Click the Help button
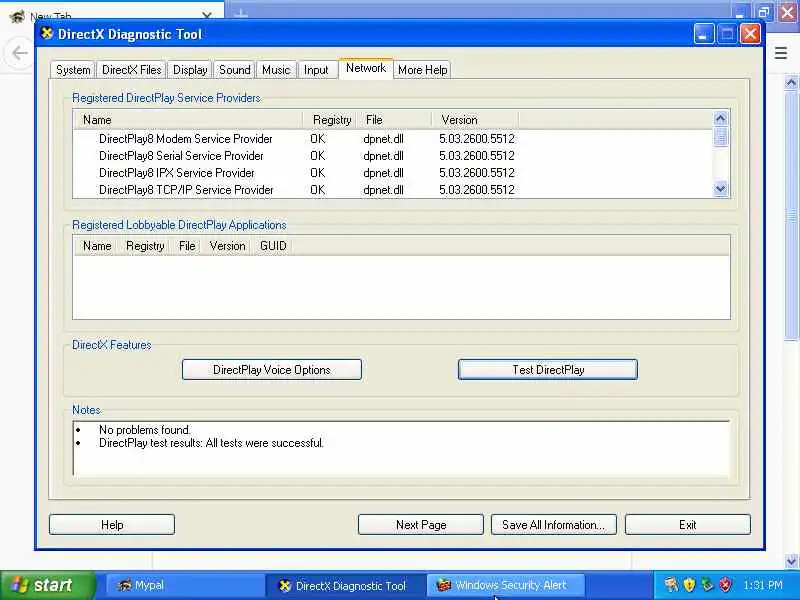Image resolution: width=800 pixels, height=600 pixels. (x=112, y=525)
